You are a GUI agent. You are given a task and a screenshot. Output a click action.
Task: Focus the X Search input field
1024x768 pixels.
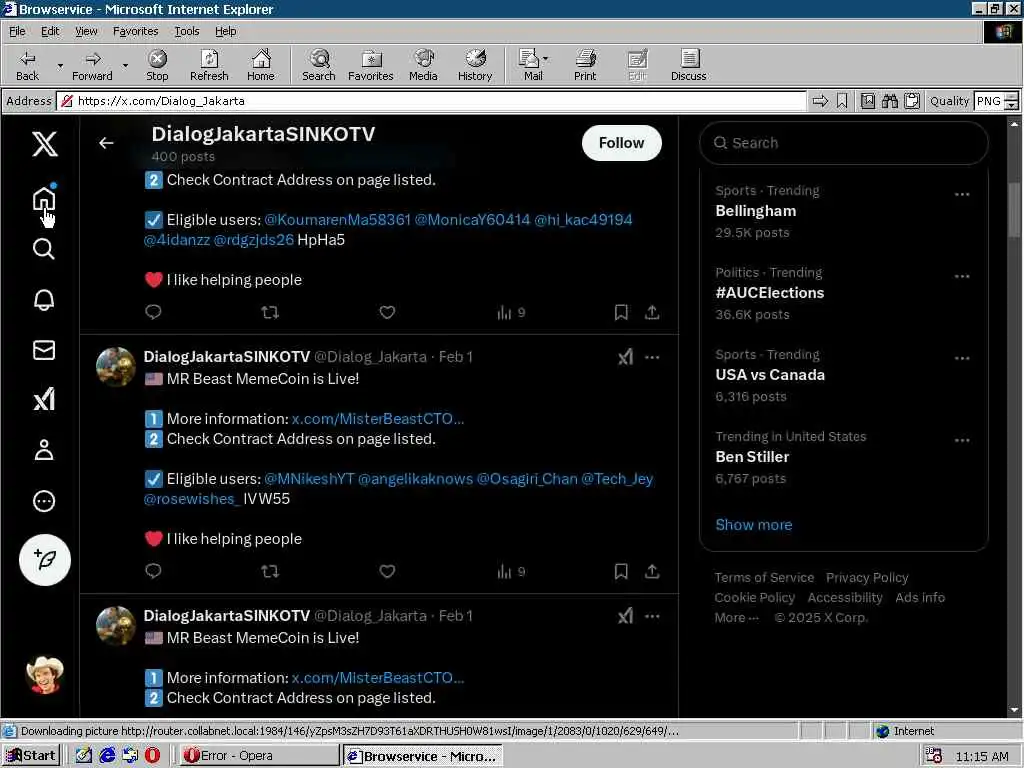pyautogui.click(x=843, y=143)
